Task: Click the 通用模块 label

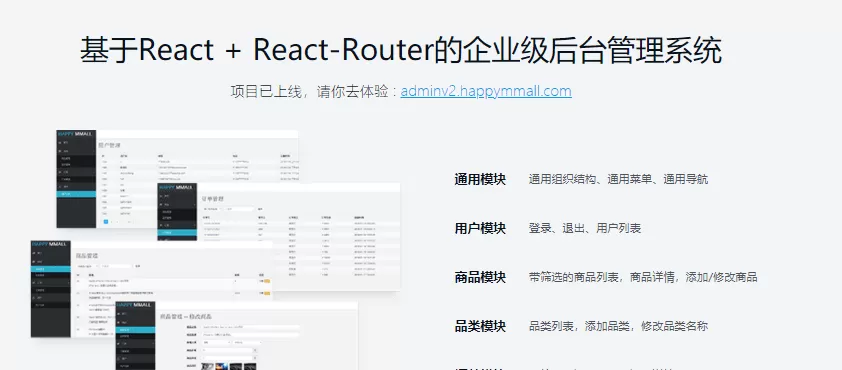Action: 480,179
